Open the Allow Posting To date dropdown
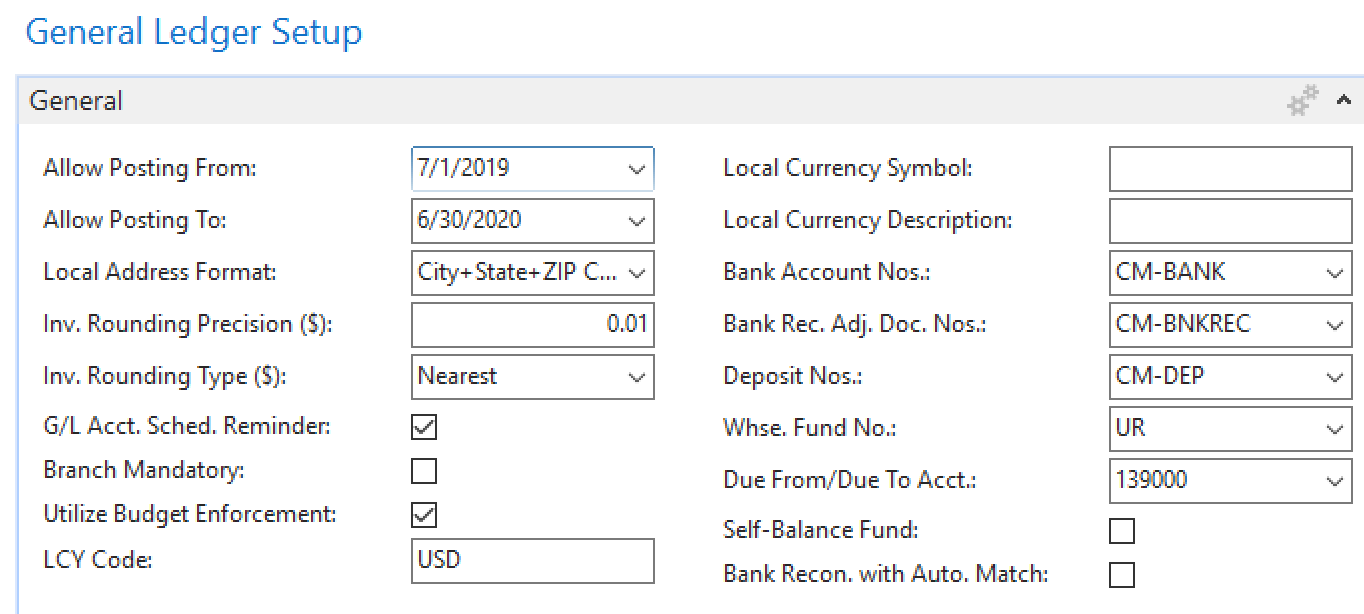 point(636,221)
